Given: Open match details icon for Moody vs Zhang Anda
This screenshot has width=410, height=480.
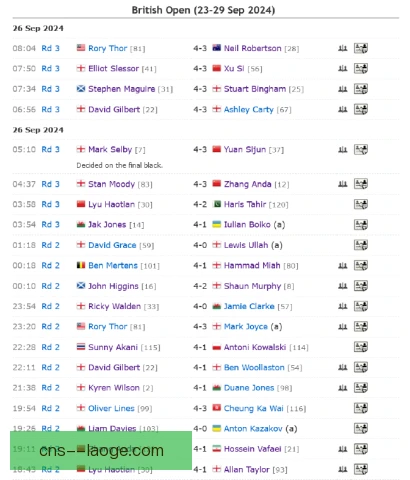Looking at the screenshot, I should 361,184.
